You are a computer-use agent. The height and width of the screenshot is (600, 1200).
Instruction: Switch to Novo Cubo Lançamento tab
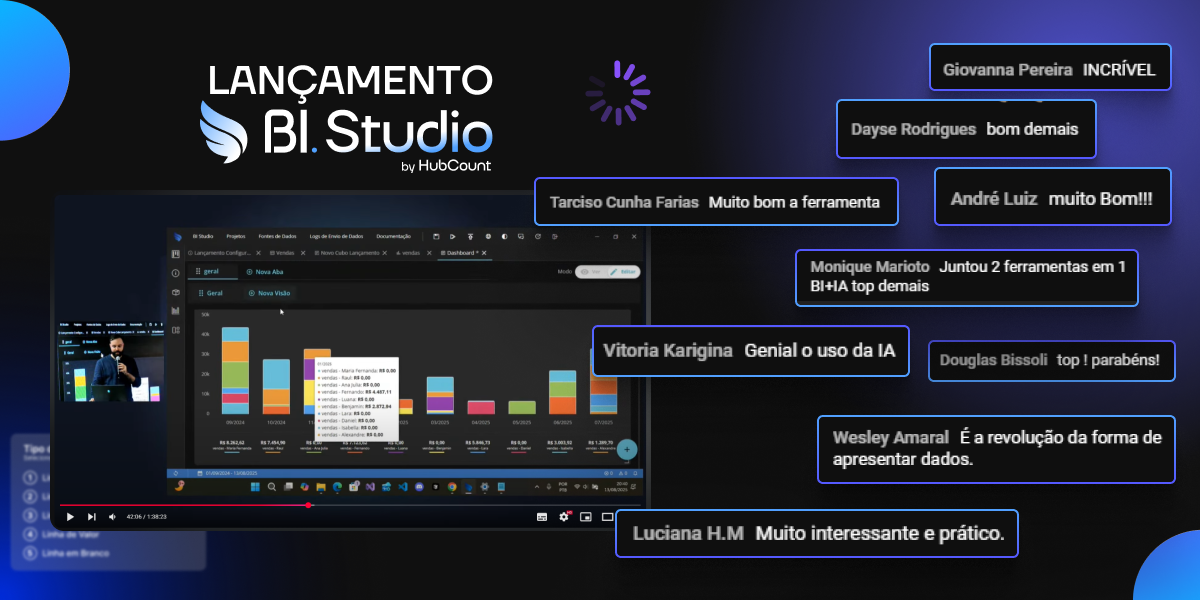348,253
